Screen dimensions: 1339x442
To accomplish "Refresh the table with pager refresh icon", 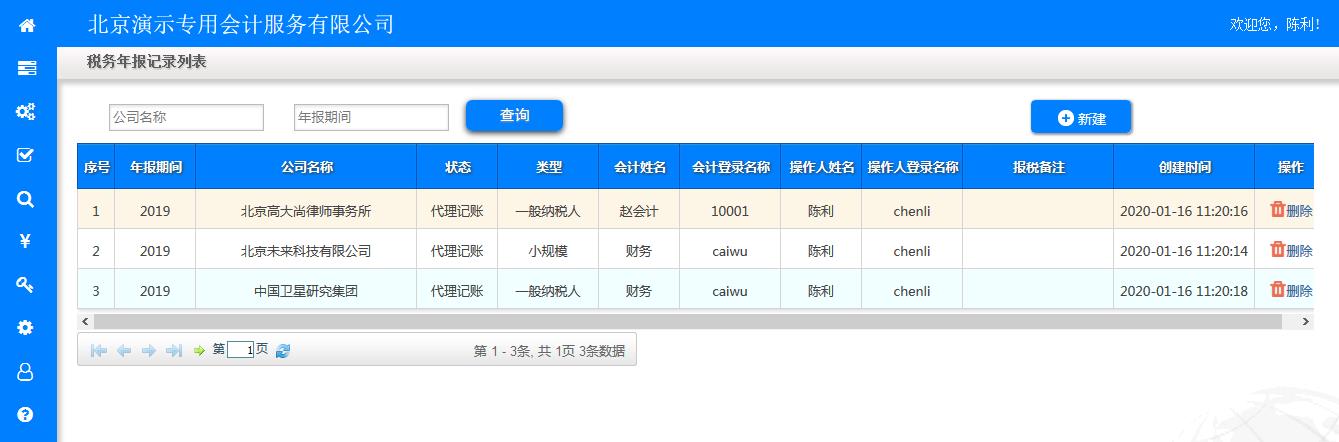I will click(283, 350).
